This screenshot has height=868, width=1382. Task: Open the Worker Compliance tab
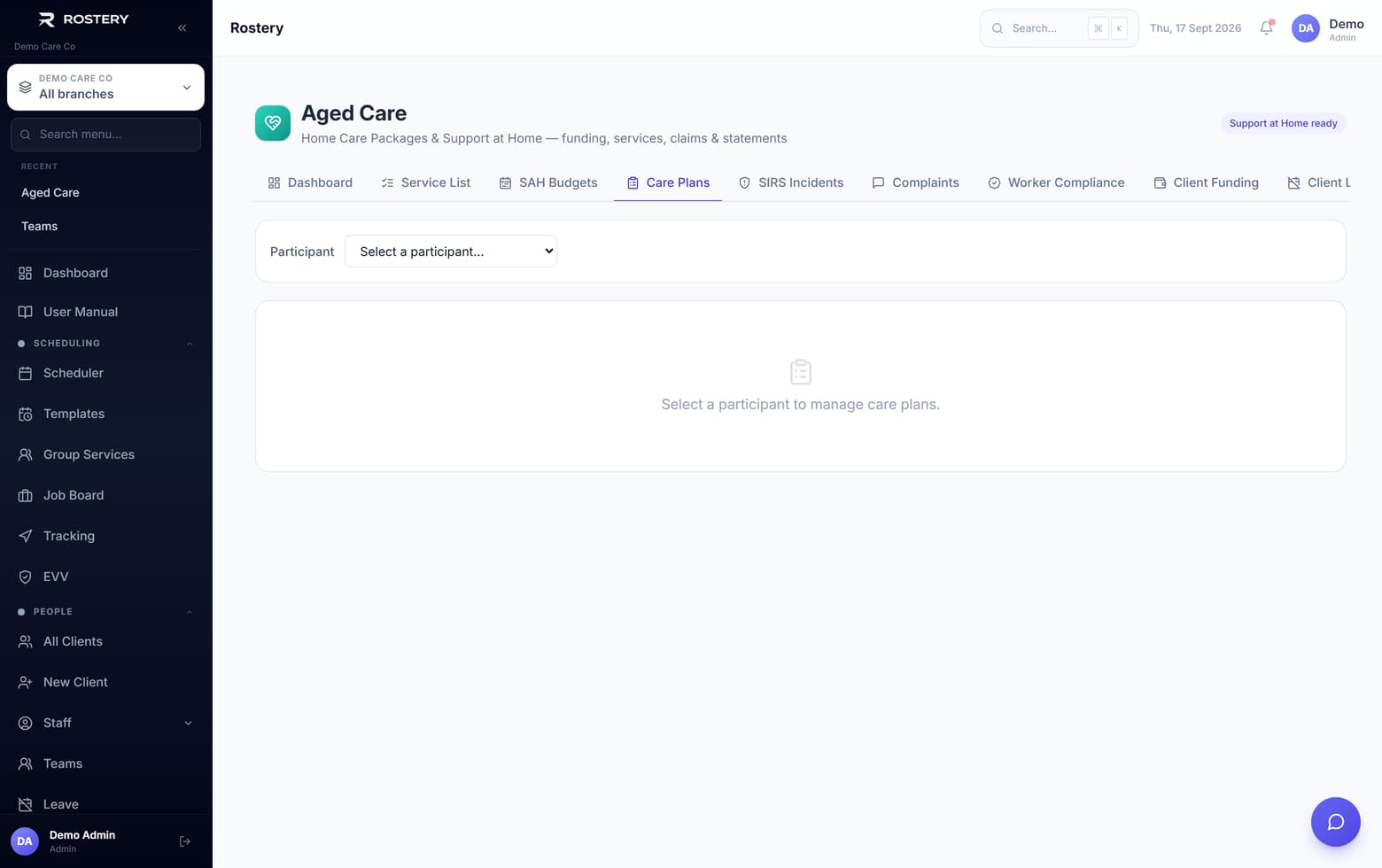(x=1056, y=182)
